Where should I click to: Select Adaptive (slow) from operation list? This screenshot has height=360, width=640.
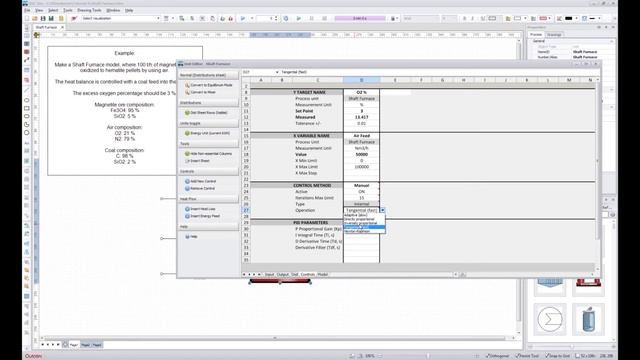[x=364, y=215]
